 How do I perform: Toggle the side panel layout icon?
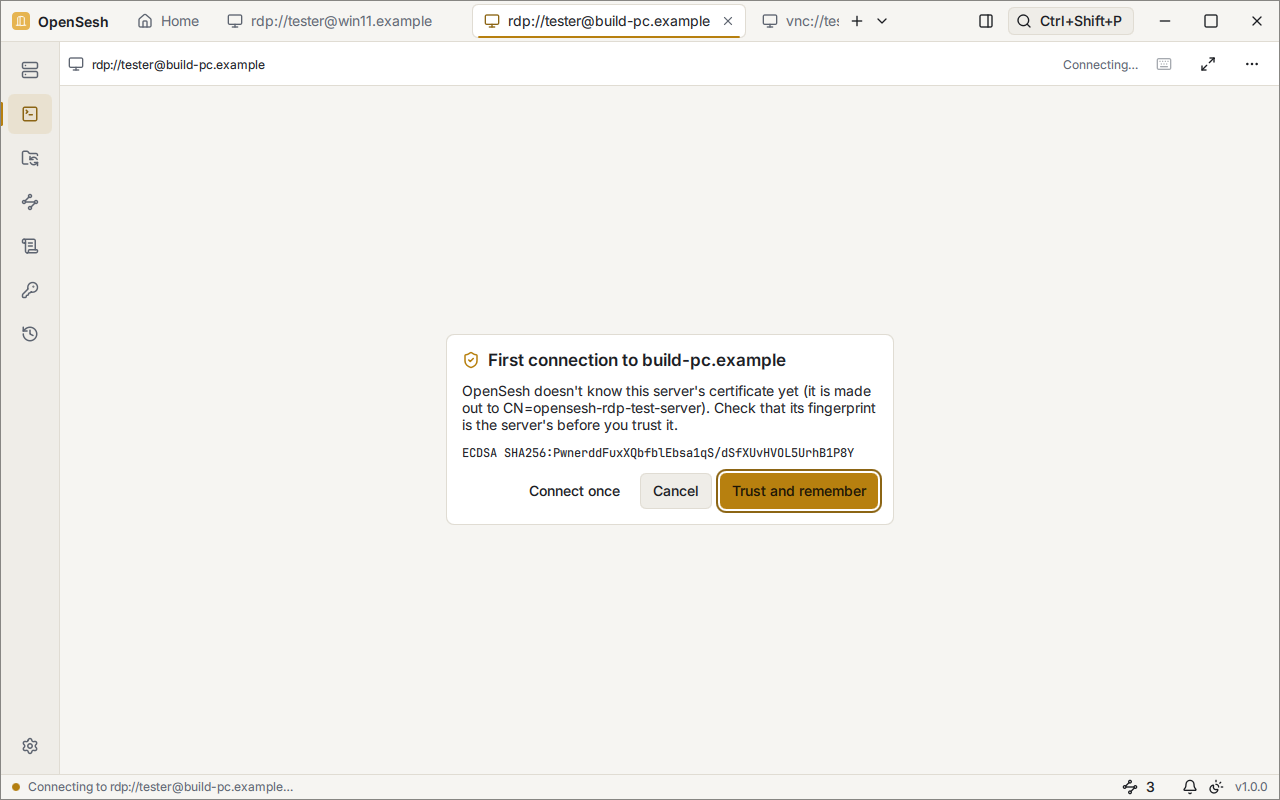tap(986, 21)
